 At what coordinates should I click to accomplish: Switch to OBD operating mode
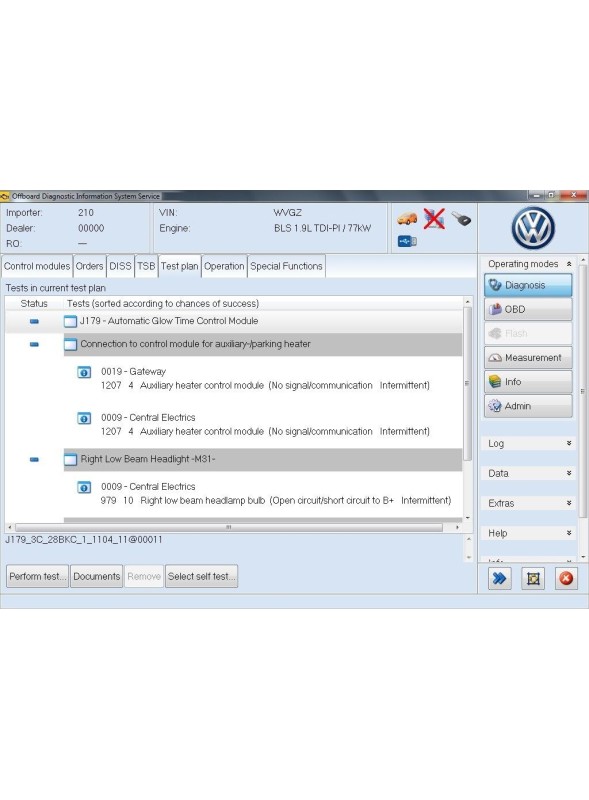click(528, 309)
